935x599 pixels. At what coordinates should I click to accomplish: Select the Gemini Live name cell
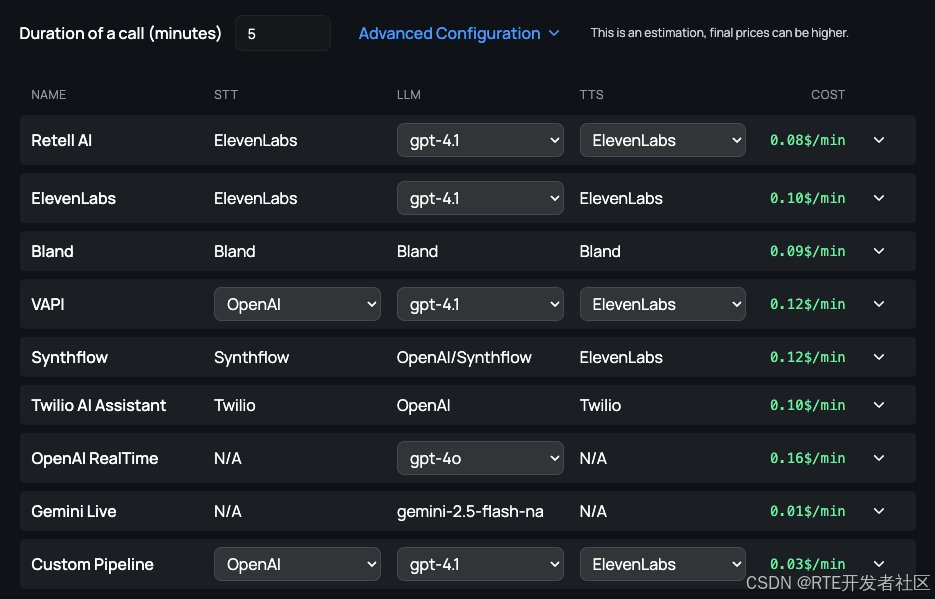(x=74, y=511)
